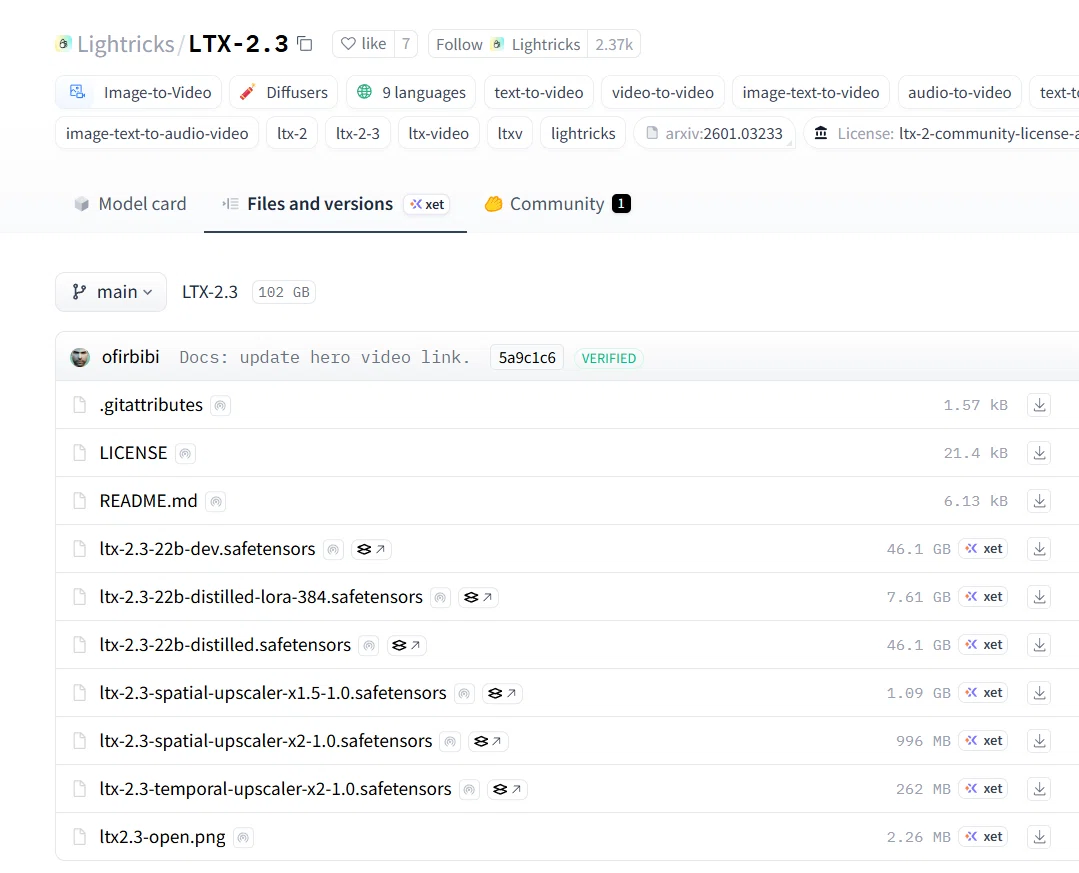The width and height of the screenshot is (1079, 873).
Task: Click the safe-scan badge next to README.md
Action: [x=215, y=502]
